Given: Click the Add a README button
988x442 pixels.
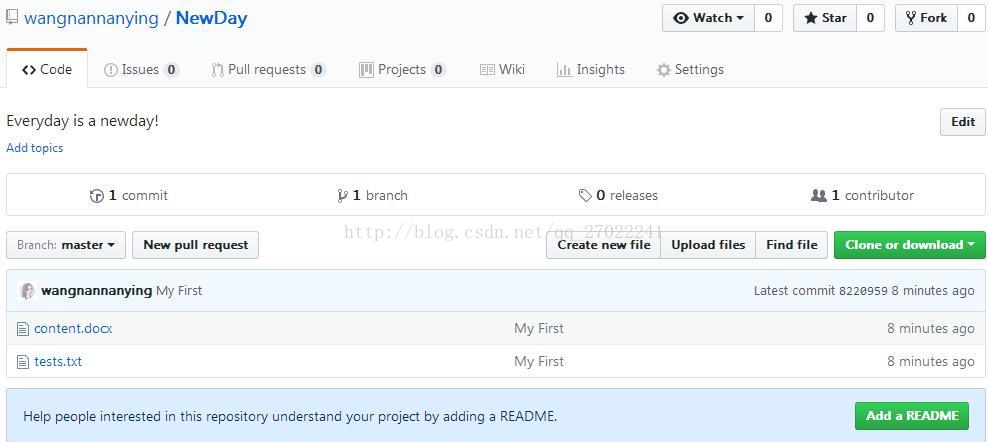Looking at the screenshot, I should coord(912,416).
